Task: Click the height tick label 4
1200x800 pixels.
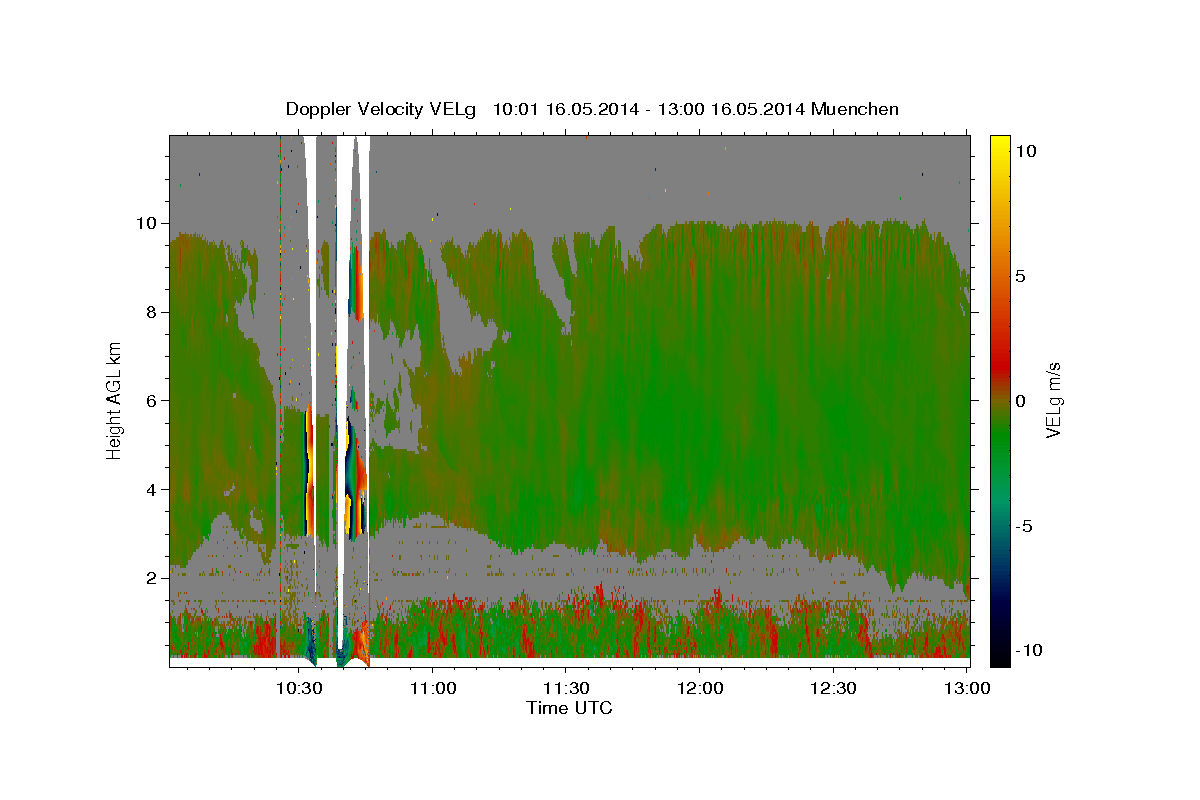Action: point(150,489)
